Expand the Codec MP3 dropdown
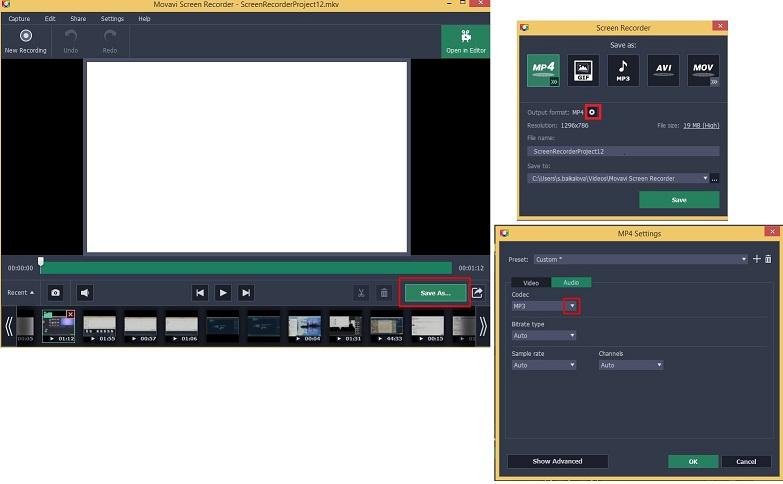 (x=572, y=306)
